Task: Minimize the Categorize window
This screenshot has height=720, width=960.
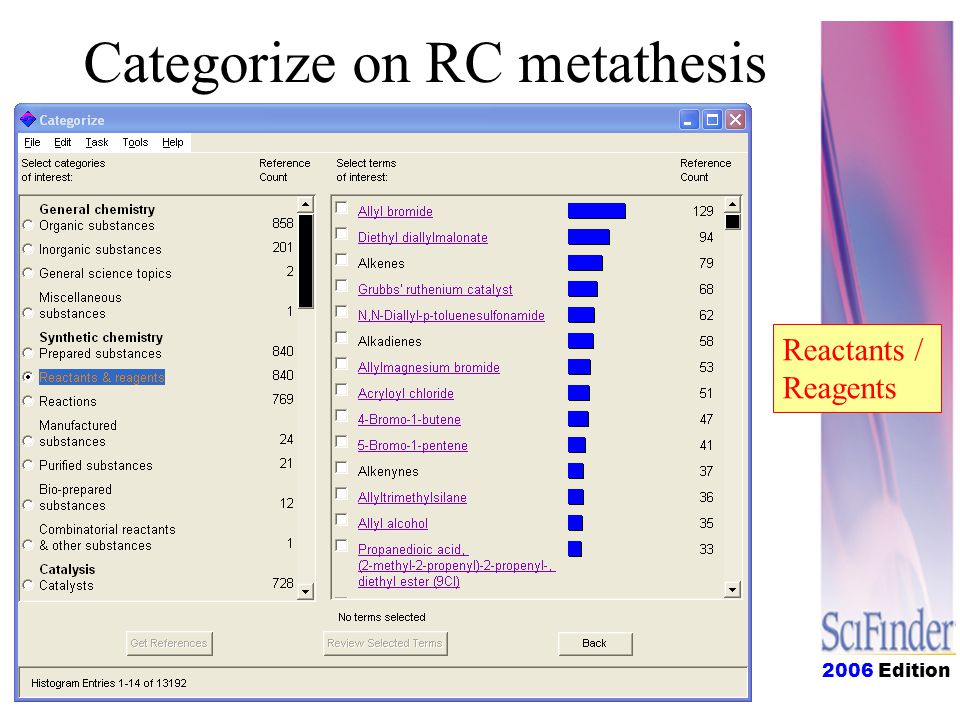Action: tap(689, 119)
